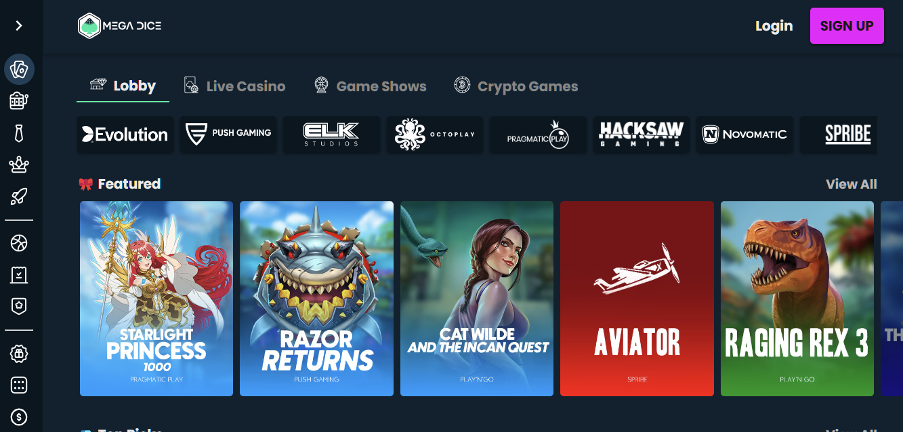Filter by Evolution provider
This screenshot has width=904, height=432.
tap(125, 134)
